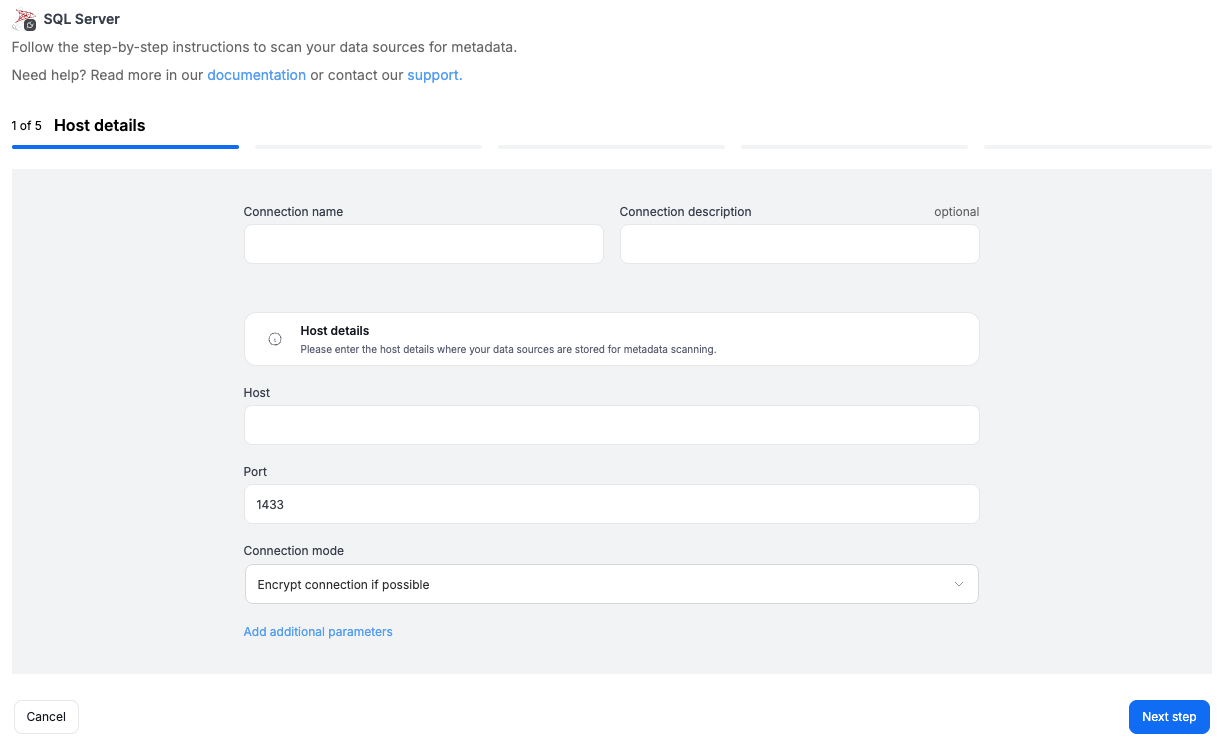
Task: Click Add additional parameters link
Action: click(x=318, y=632)
